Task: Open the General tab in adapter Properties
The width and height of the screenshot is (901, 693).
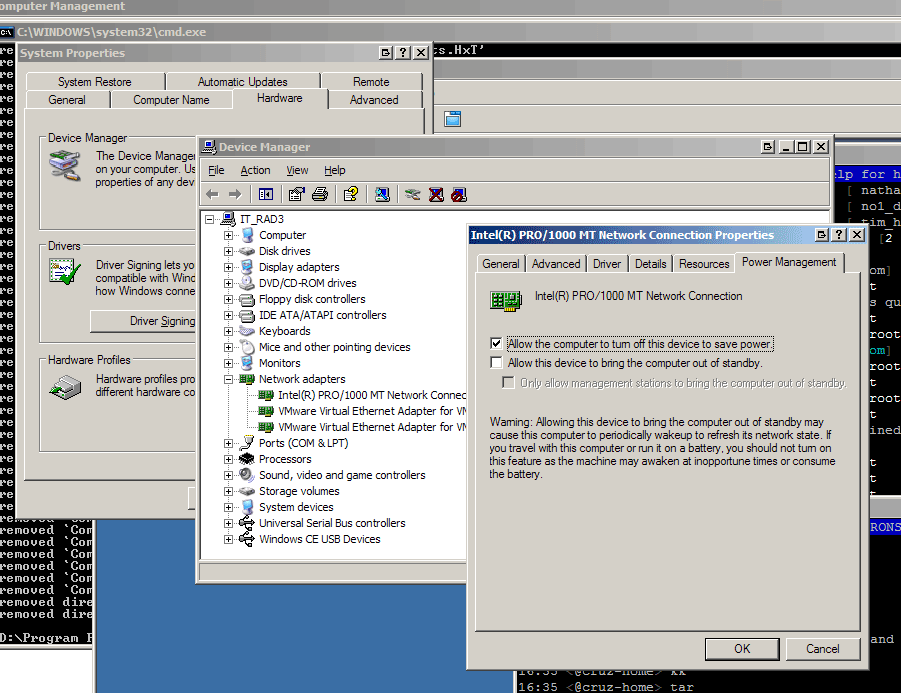Action: pyautogui.click(x=500, y=264)
